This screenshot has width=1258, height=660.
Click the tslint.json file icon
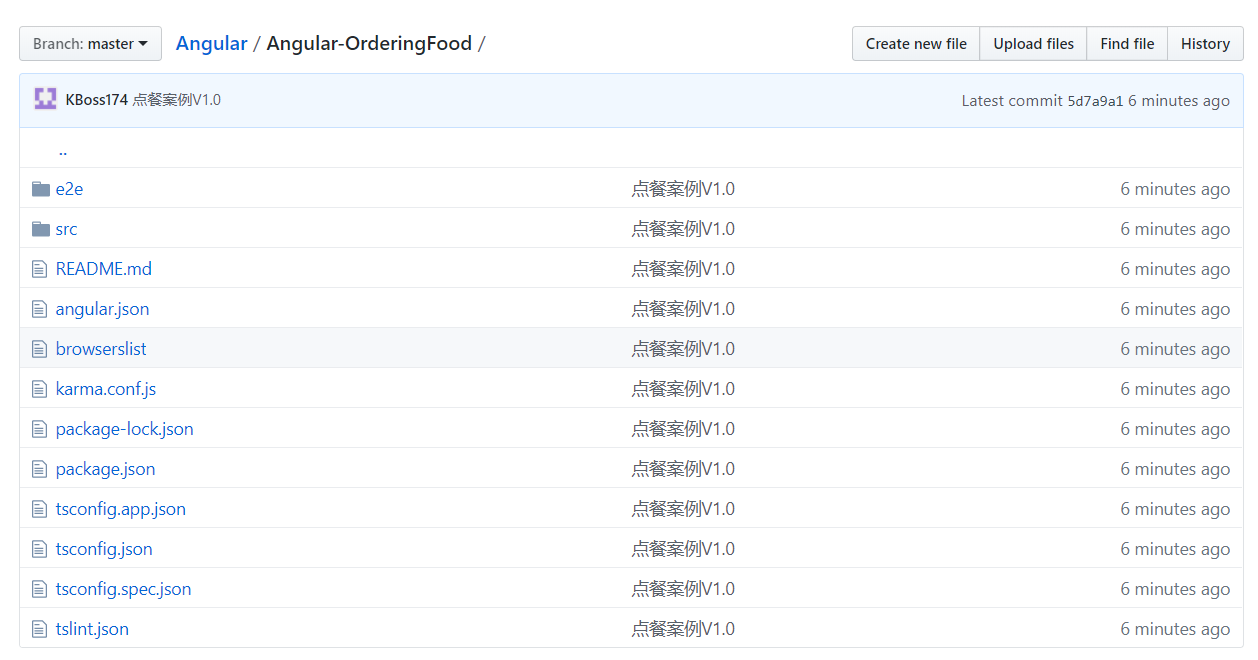(x=40, y=629)
